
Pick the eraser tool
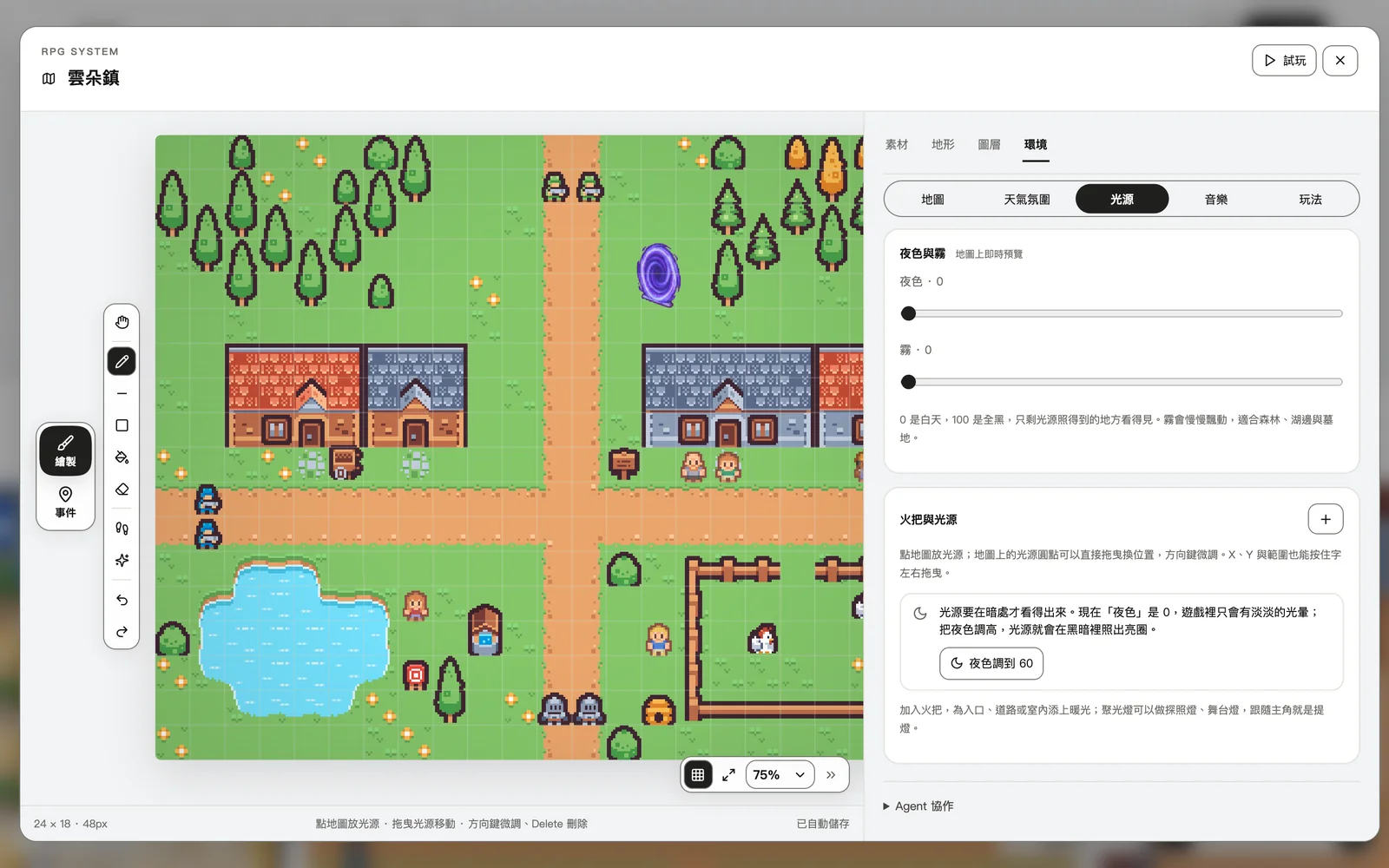[122, 490]
